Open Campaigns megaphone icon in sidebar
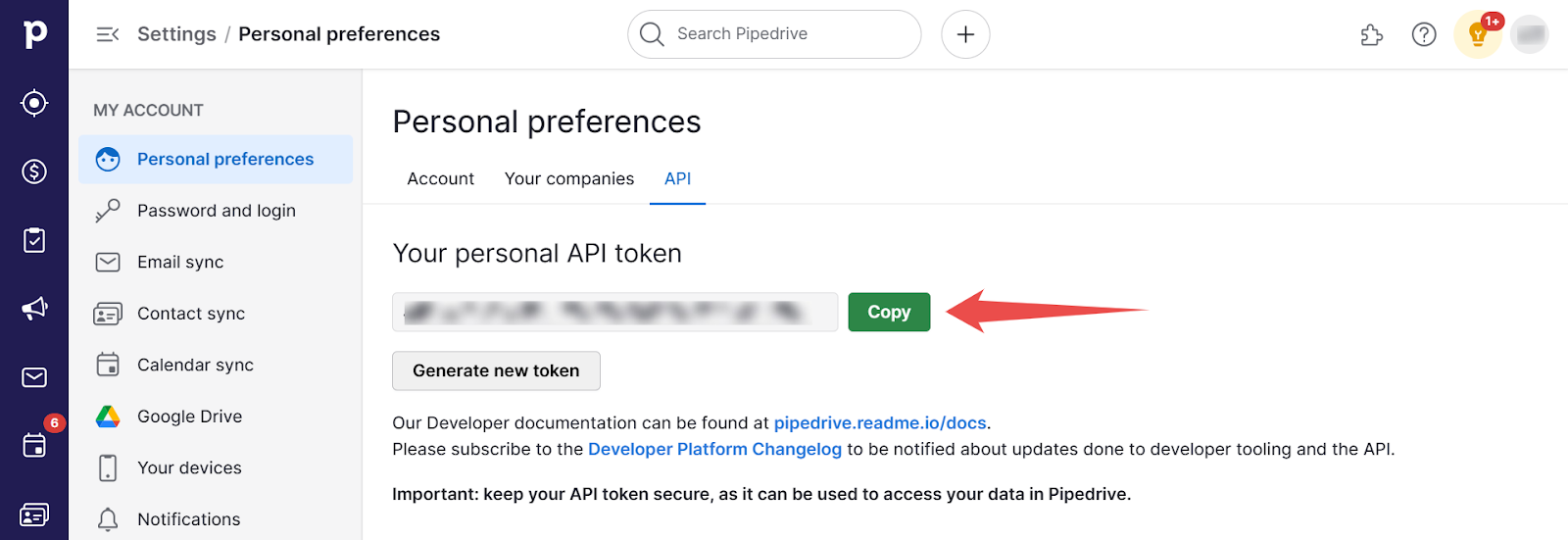Viewport: 1568px width, 540px height. tap(34, 309)
